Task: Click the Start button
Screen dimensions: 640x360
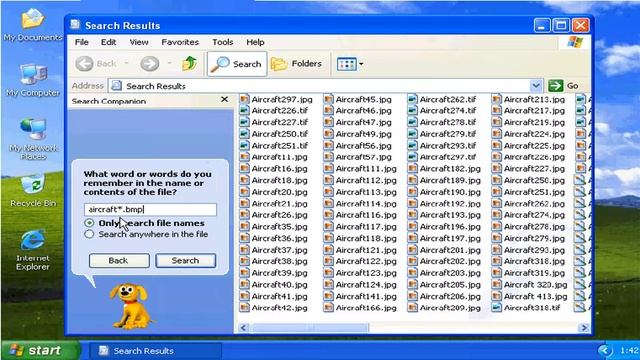Action: (40, 350)
